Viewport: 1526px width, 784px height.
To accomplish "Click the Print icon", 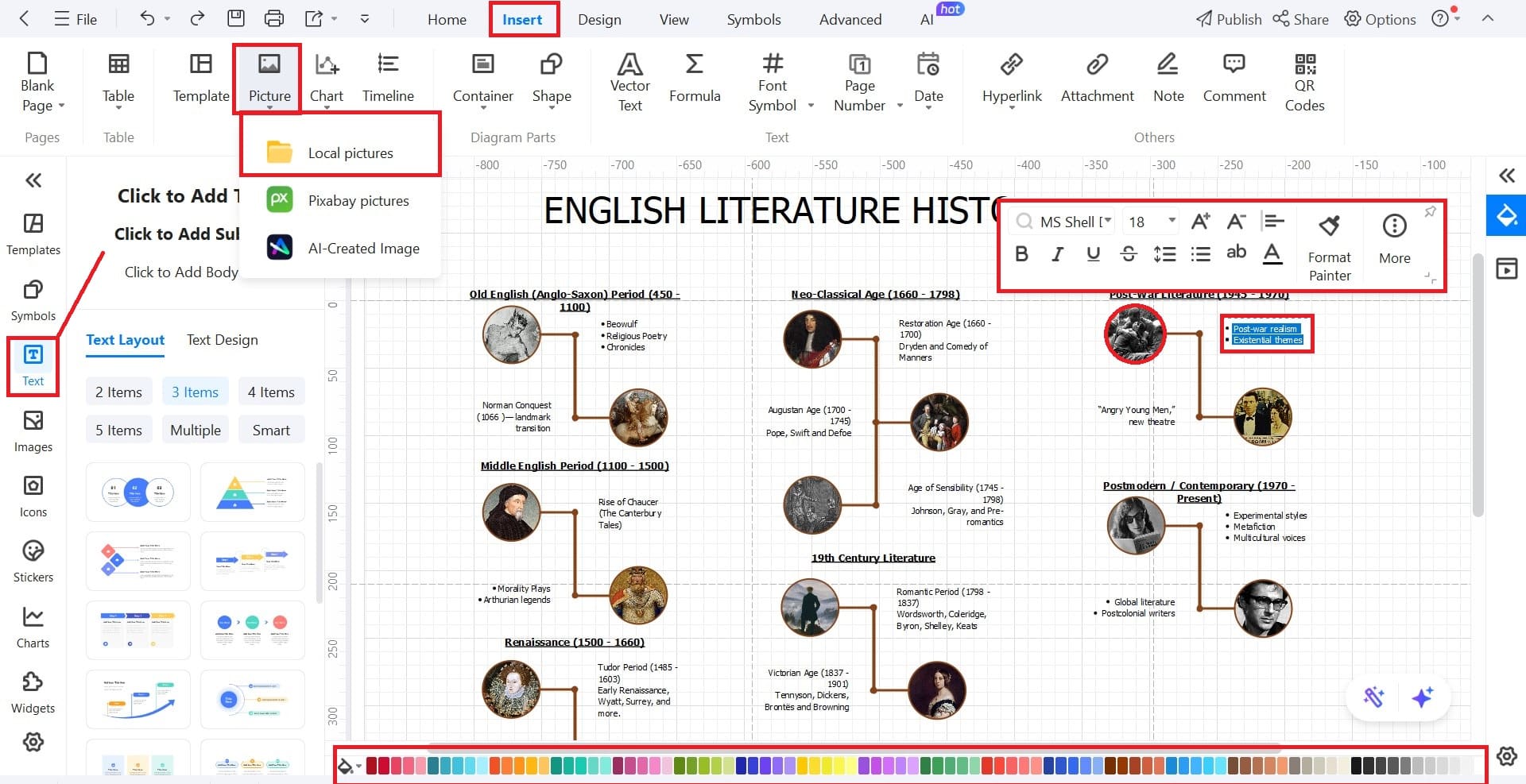I will [273, 18].
